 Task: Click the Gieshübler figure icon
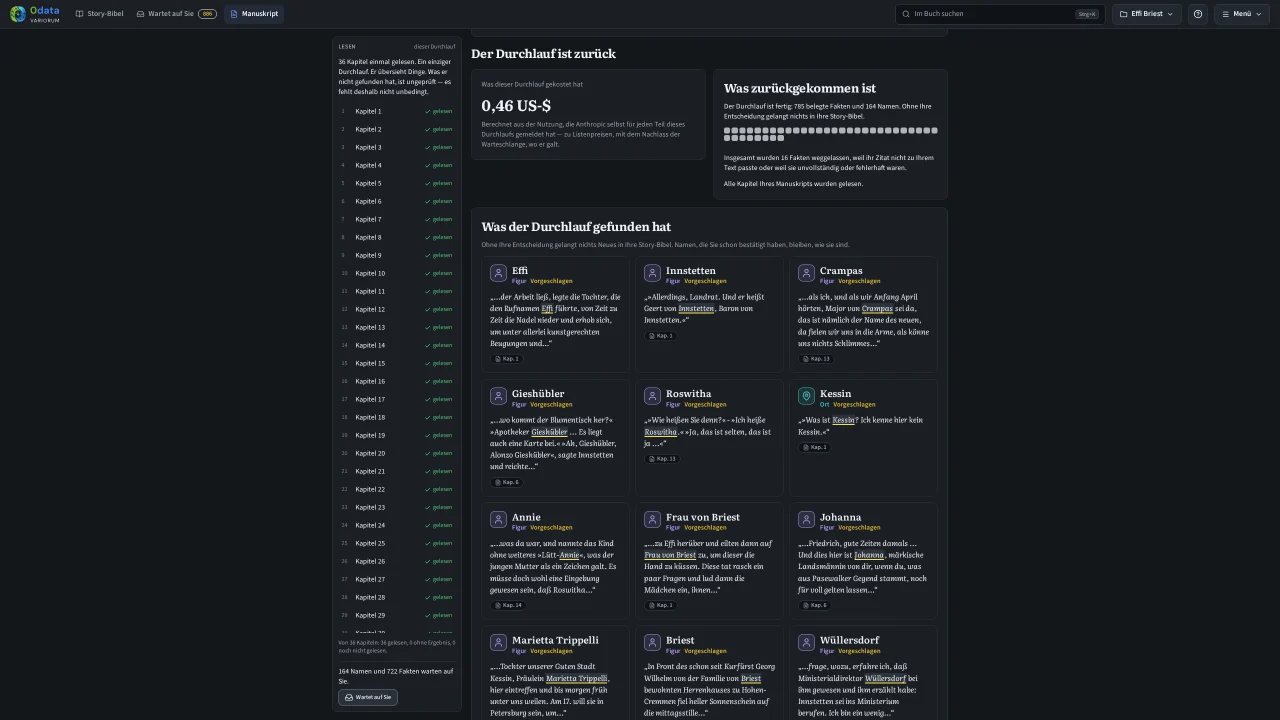click(498, 396)
